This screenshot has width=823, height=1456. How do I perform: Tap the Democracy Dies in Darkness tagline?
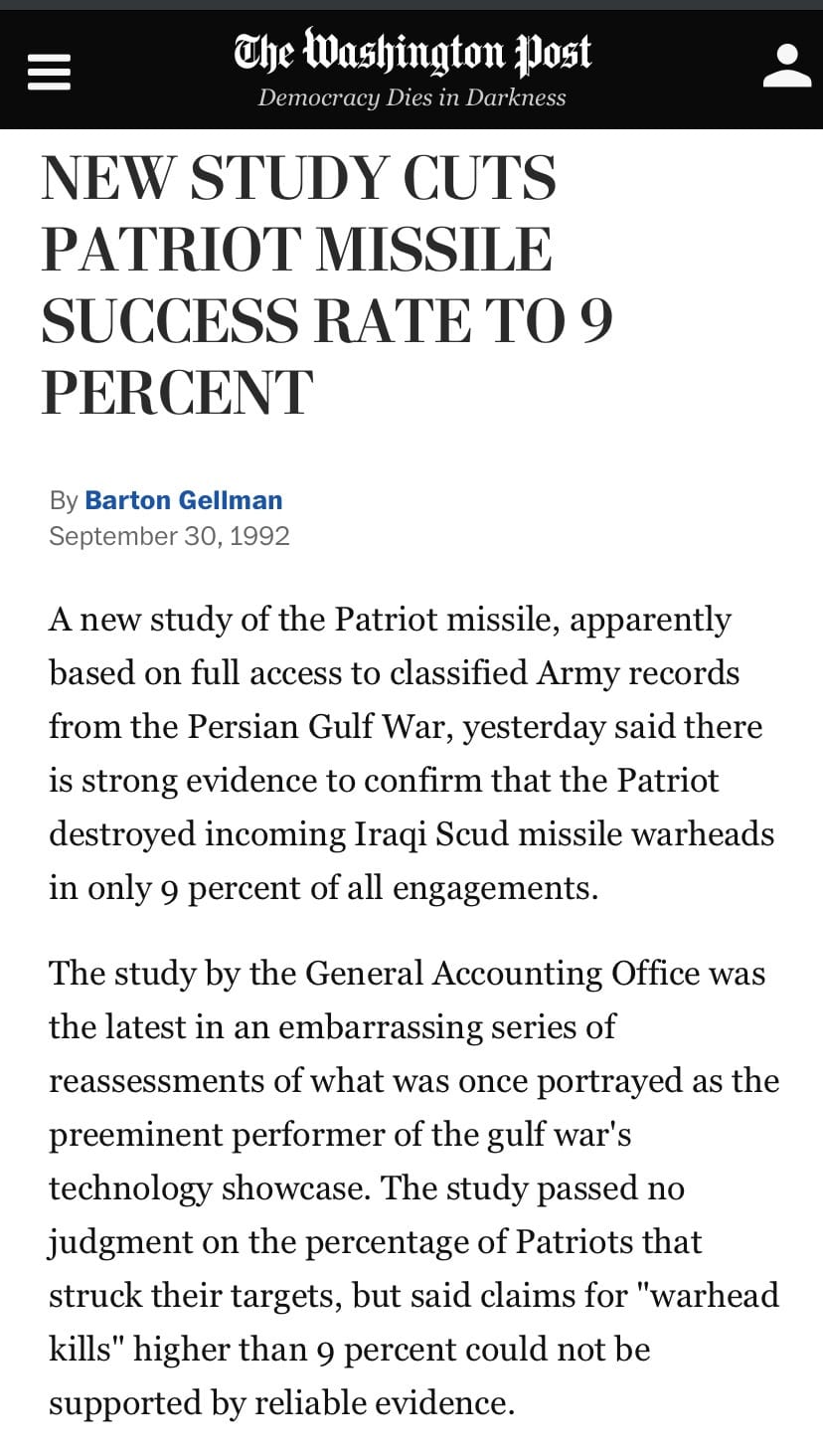pyautogui.click(x=411, y=97)
